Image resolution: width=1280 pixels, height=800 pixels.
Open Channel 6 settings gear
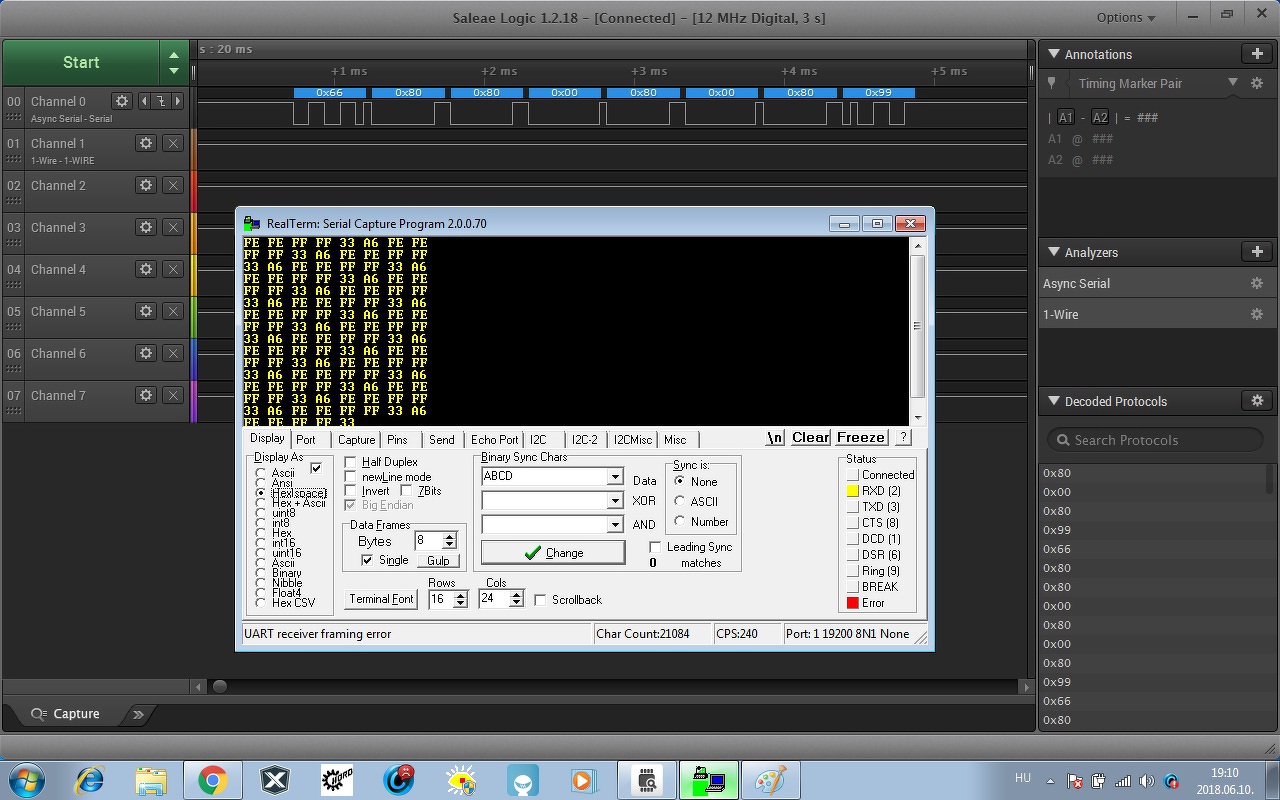click(x=146, y=353)
